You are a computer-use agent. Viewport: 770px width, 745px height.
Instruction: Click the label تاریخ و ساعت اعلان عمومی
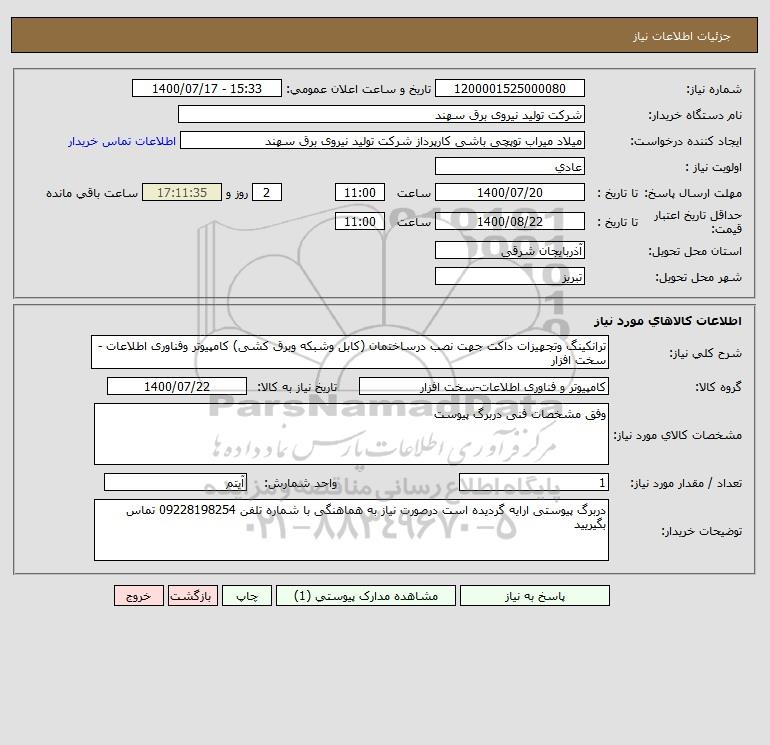(x=358, y=89)
